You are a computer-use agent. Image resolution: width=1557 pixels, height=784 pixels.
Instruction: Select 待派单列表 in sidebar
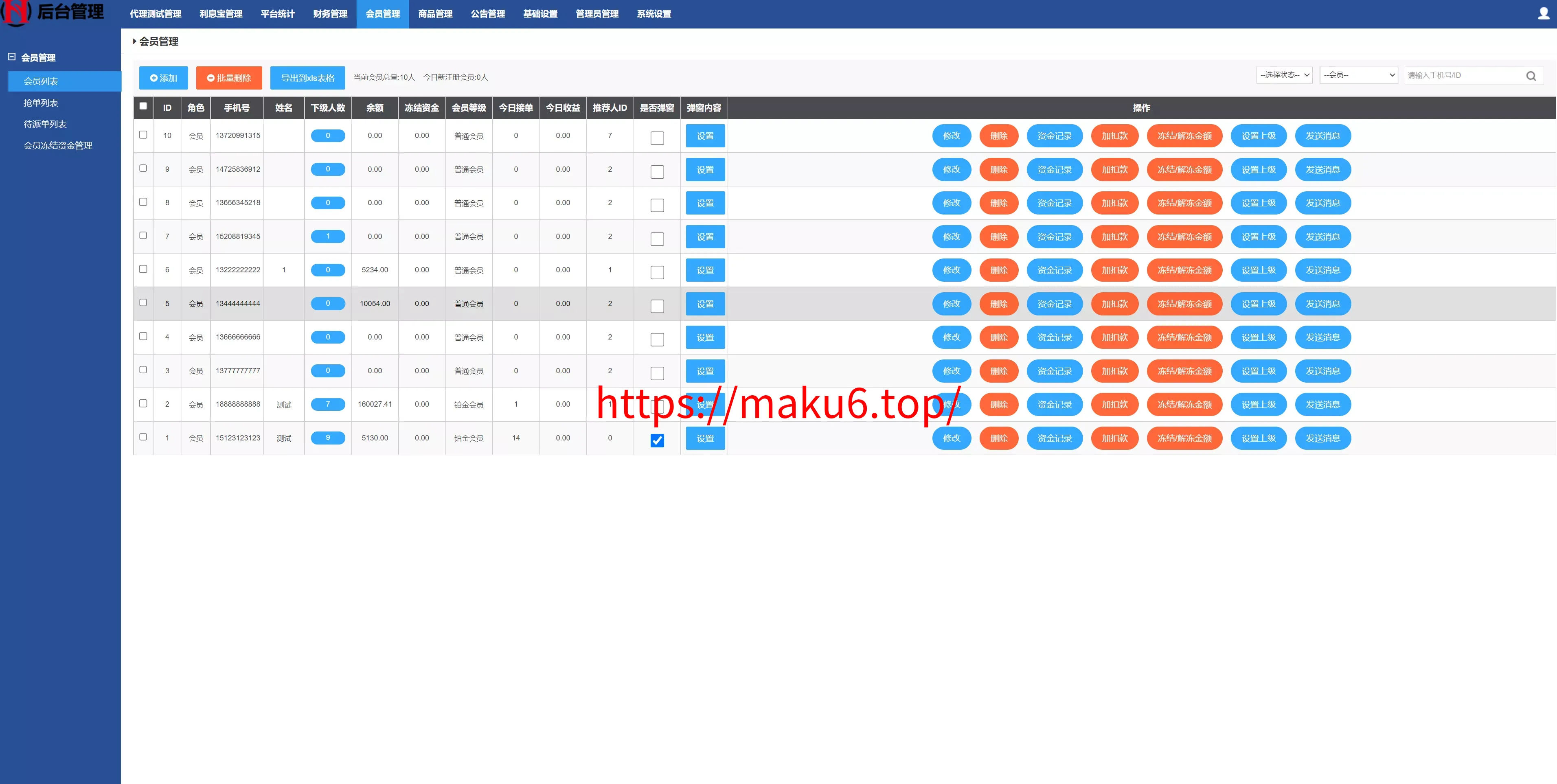point(45,124)
